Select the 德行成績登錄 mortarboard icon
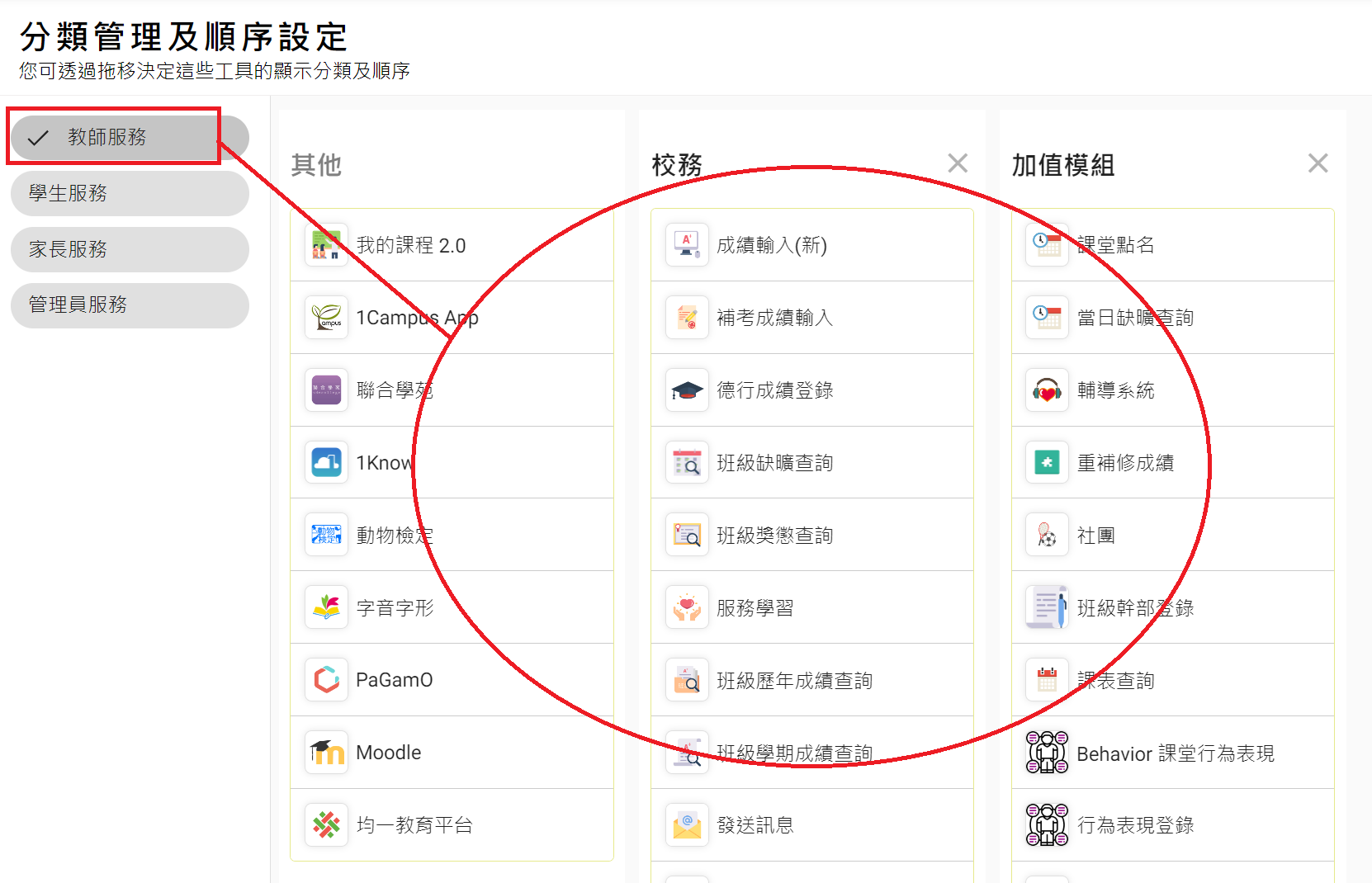1372x883 pixels. click(x=687, y=390)
